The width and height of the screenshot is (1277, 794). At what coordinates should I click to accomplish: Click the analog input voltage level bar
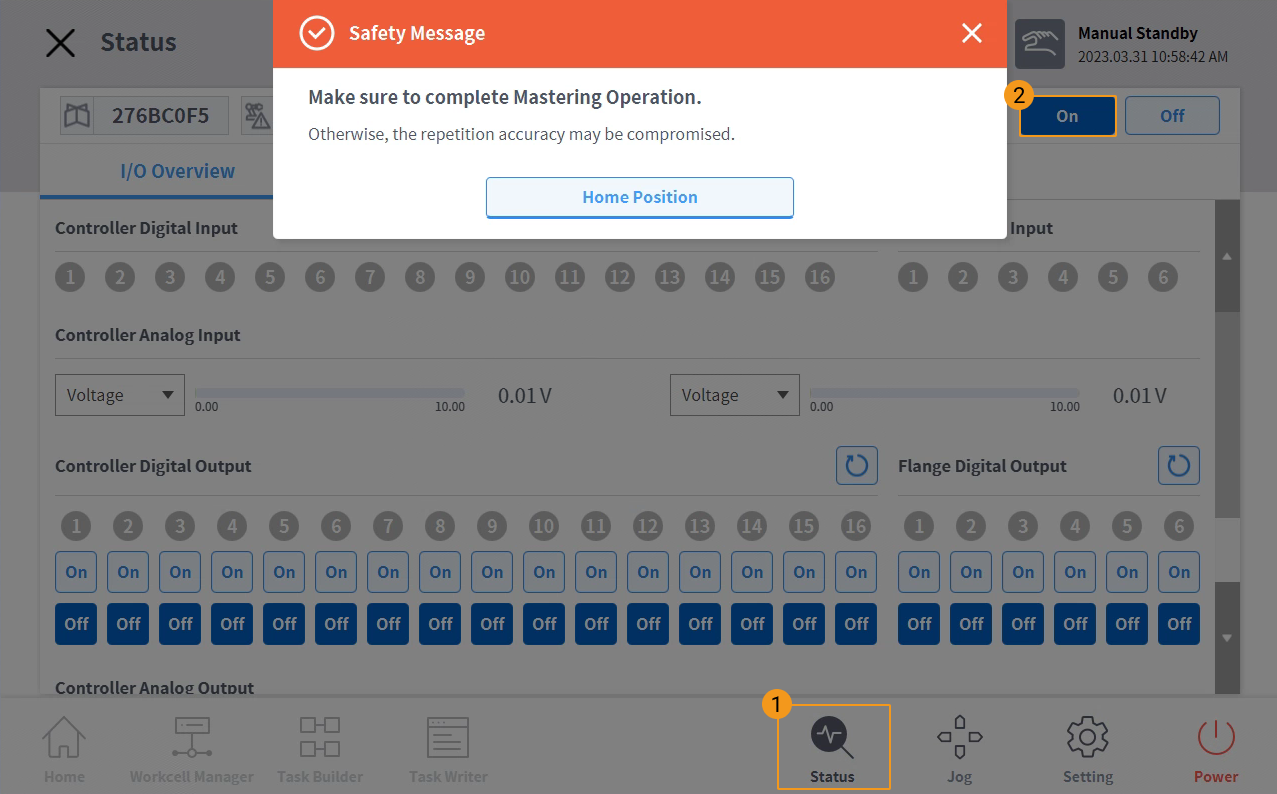tap(330, 391)
